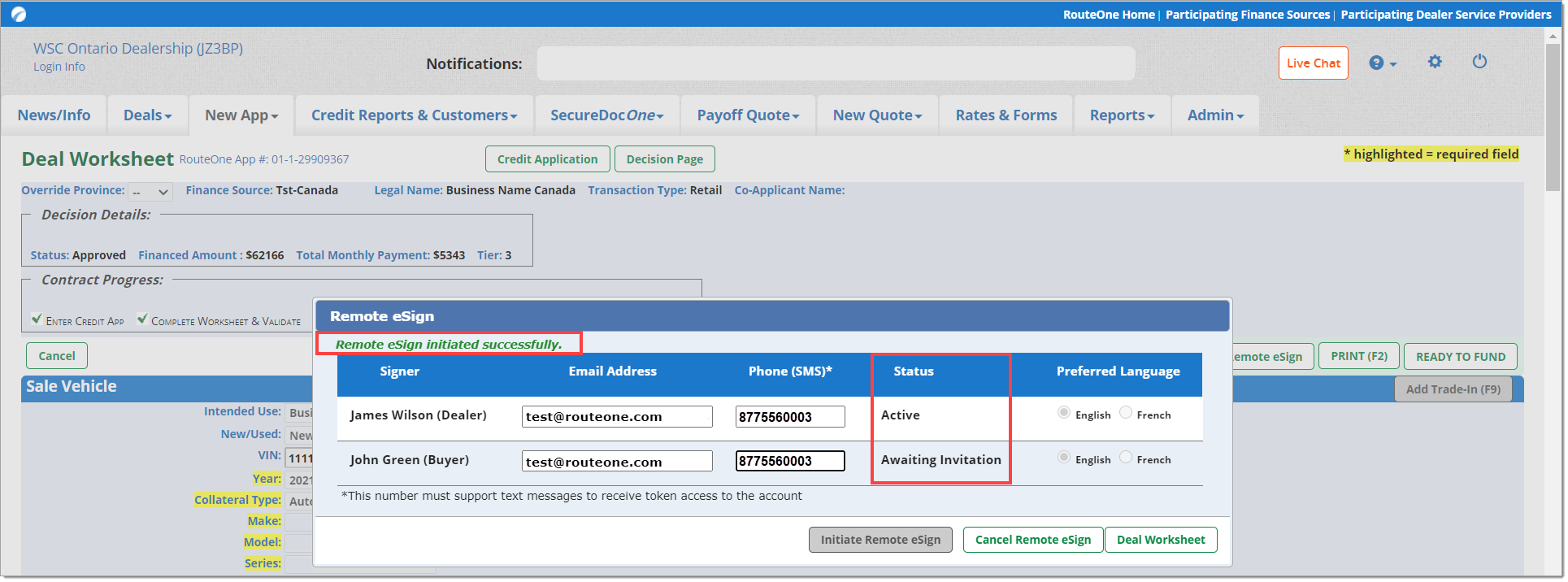1568x582 pixels.
Task: Open the Override Province dropdown
Action: click(x=150, y=192)
